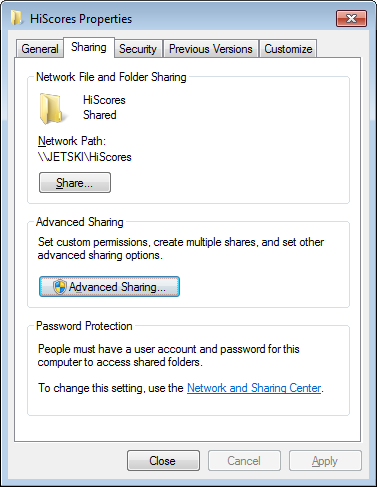Click the Cancel button
377x487 pixels.
coord(244,461)
